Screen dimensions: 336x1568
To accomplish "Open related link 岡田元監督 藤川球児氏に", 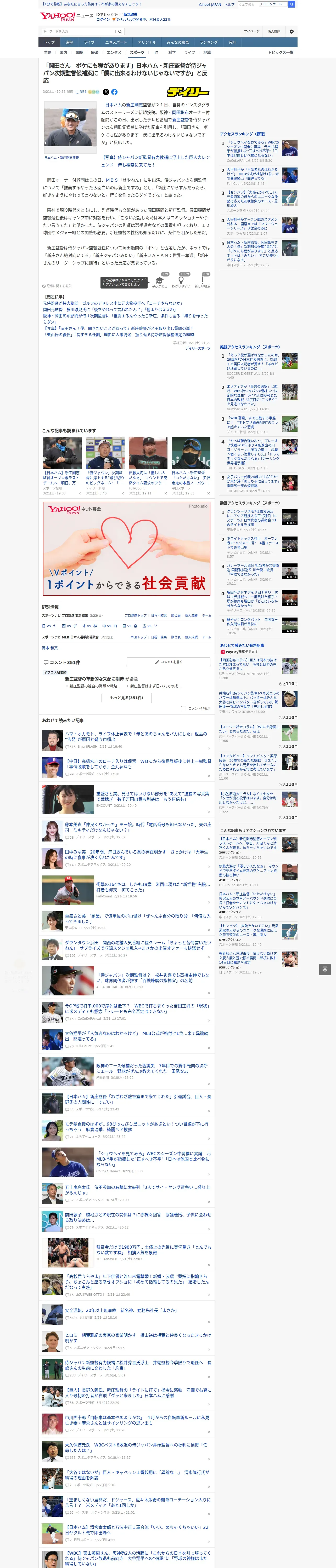I will [109, 310].
